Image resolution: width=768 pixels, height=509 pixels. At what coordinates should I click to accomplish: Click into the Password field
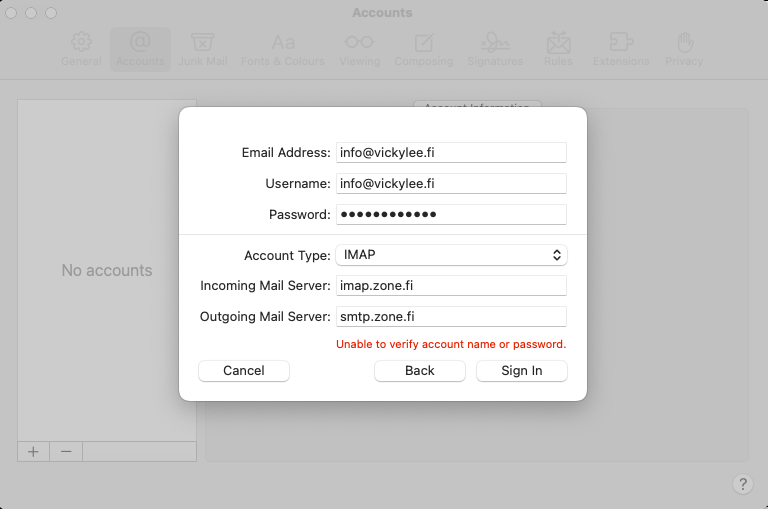click(451, 215)
